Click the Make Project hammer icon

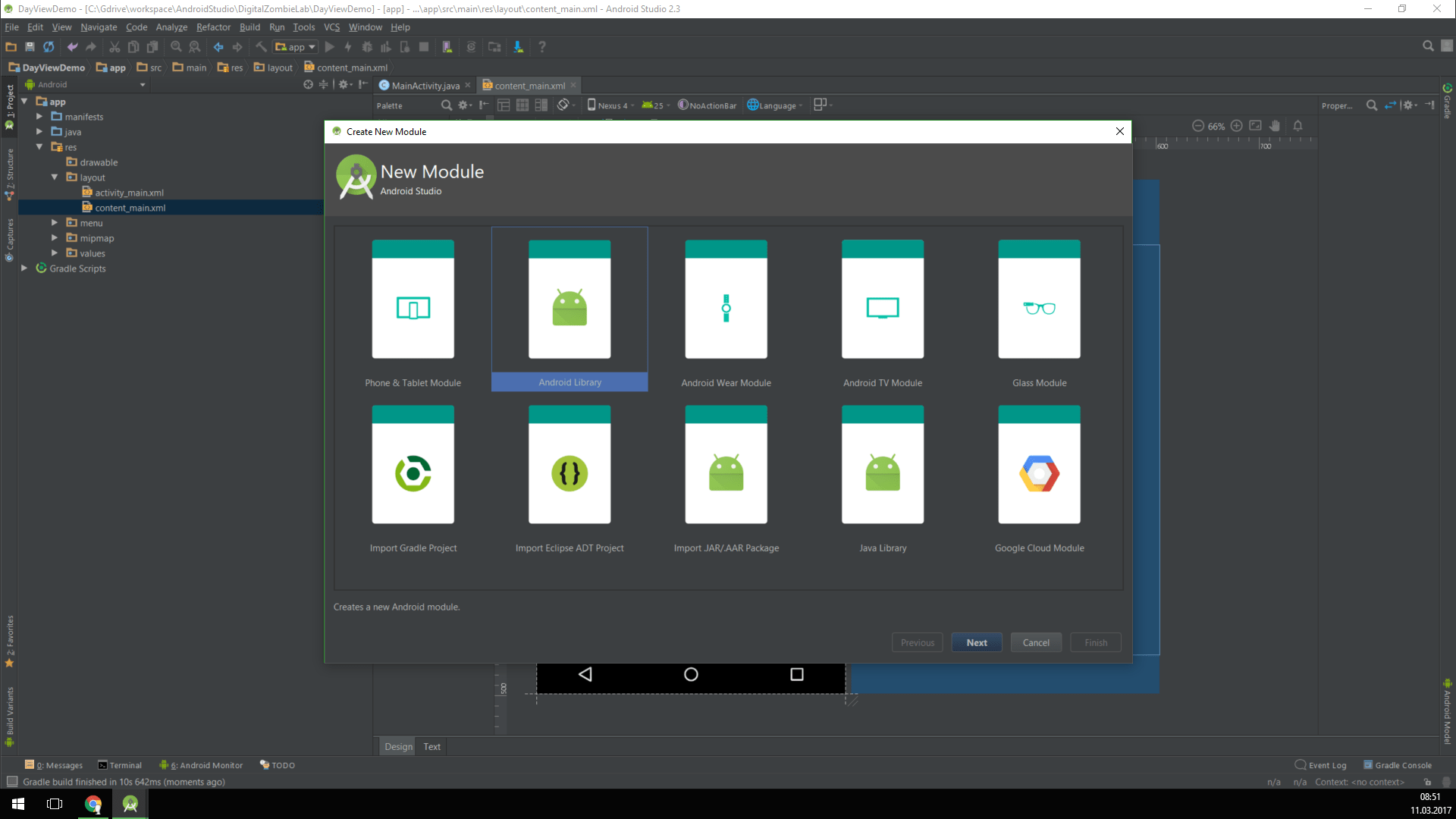tap(261, 47)
